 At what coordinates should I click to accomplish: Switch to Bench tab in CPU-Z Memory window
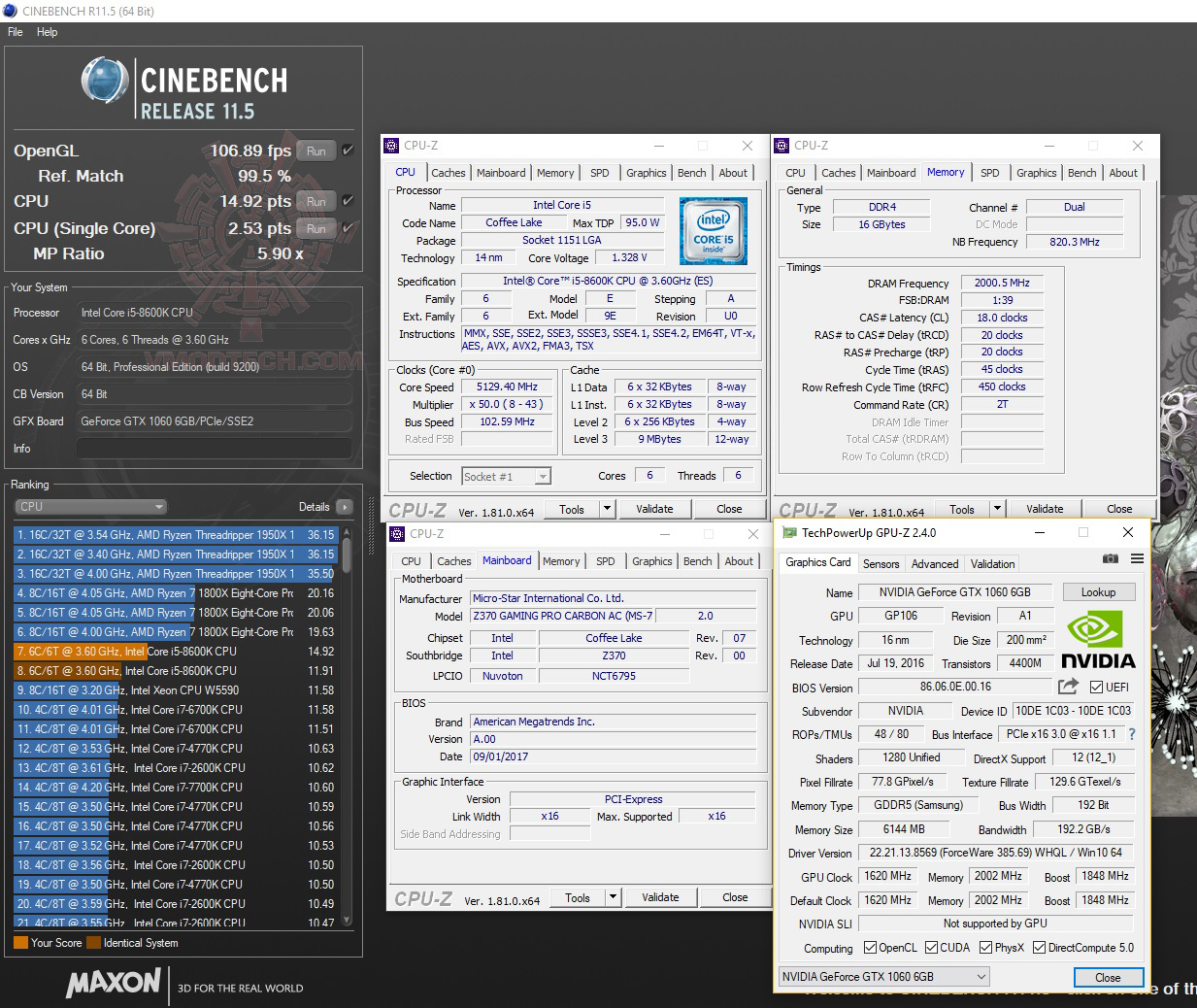[x=1082, y=173]
